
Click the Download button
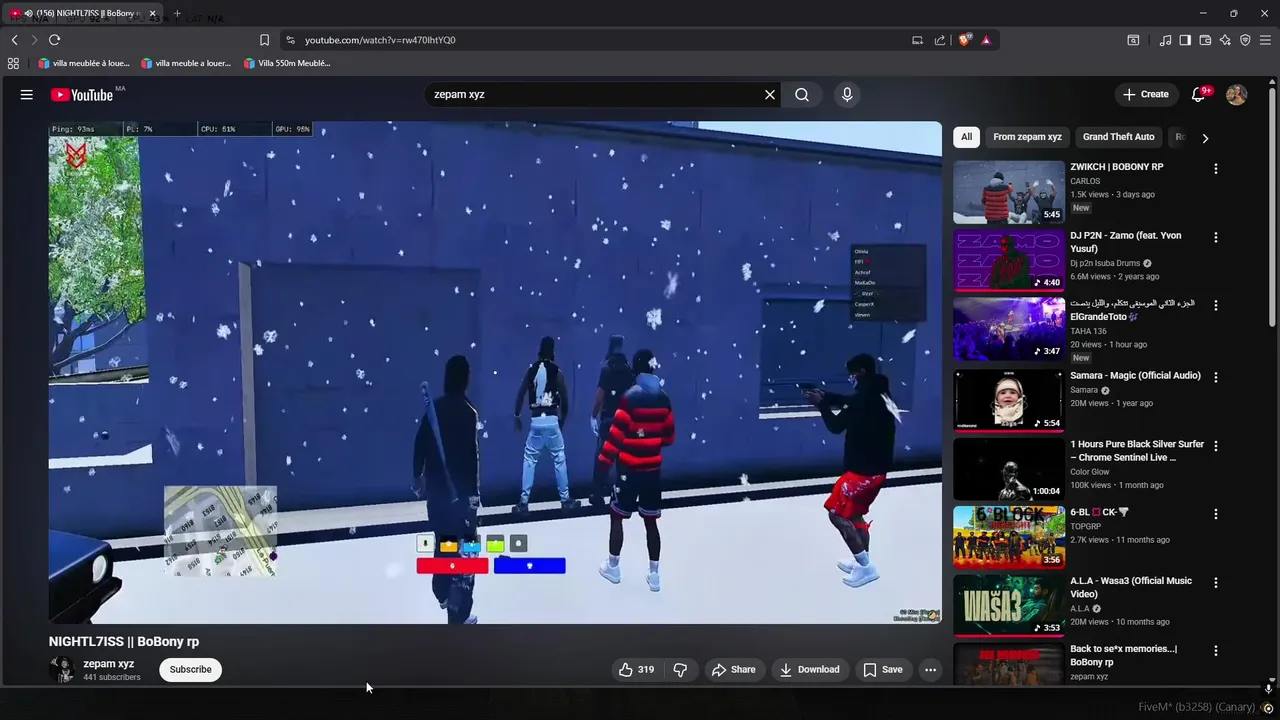point(810,670)
